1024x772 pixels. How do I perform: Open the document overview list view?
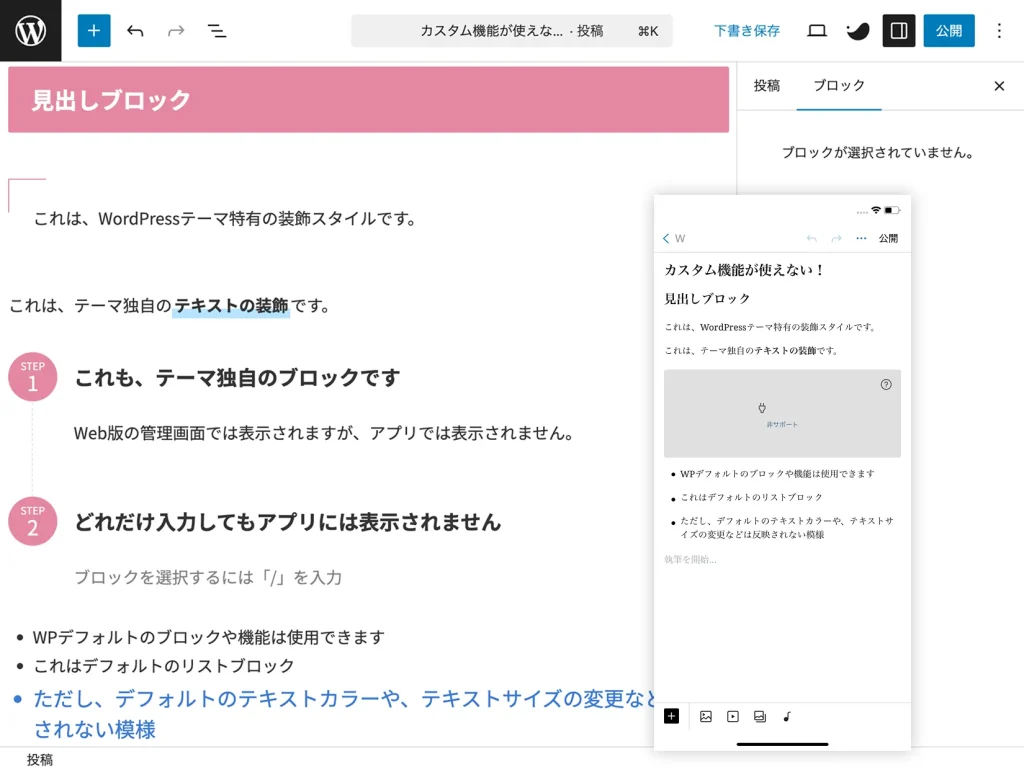[217, 31]
